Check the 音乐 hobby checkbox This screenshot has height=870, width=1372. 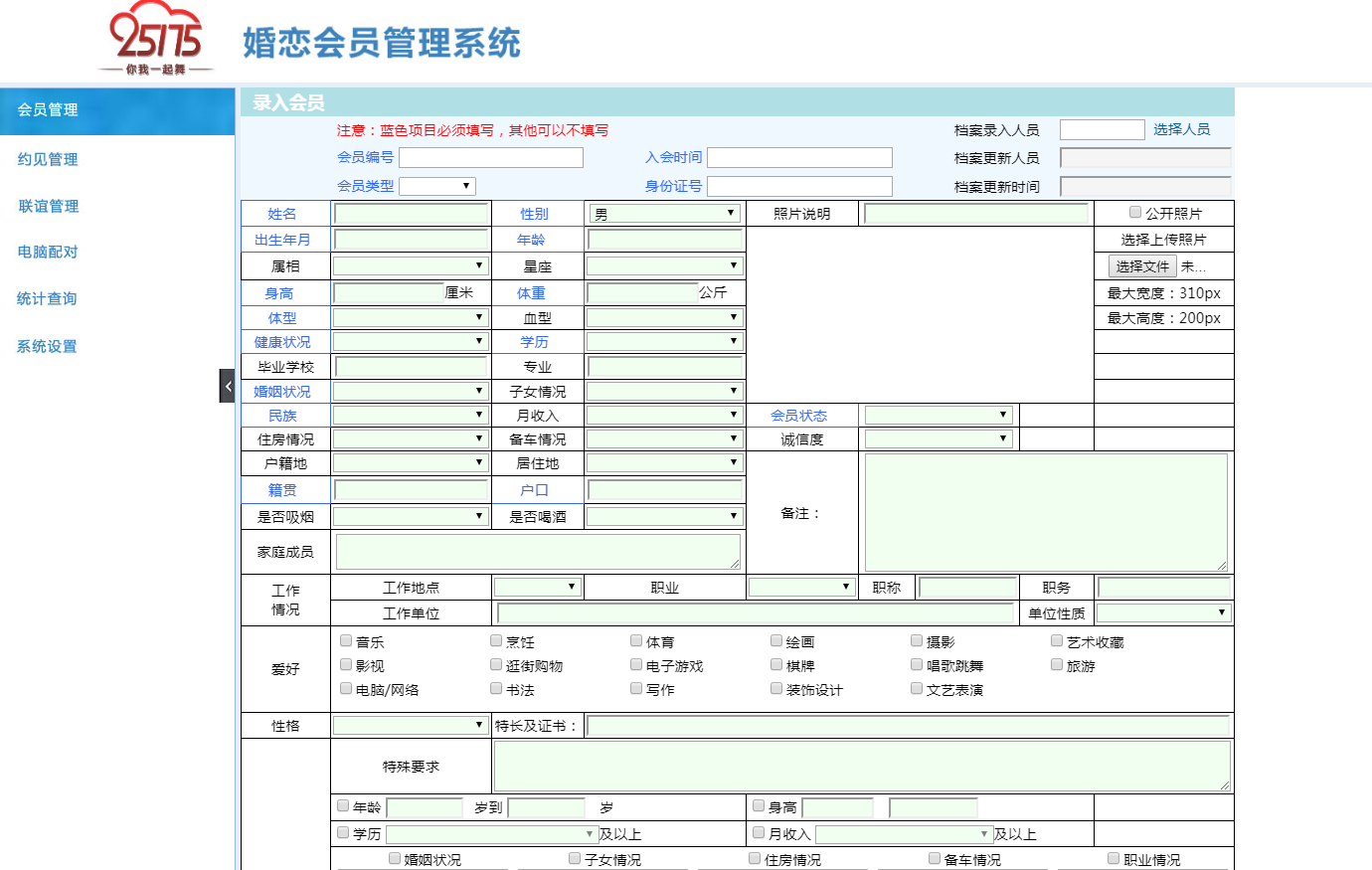pyautogui.click(x=345, y=640)
